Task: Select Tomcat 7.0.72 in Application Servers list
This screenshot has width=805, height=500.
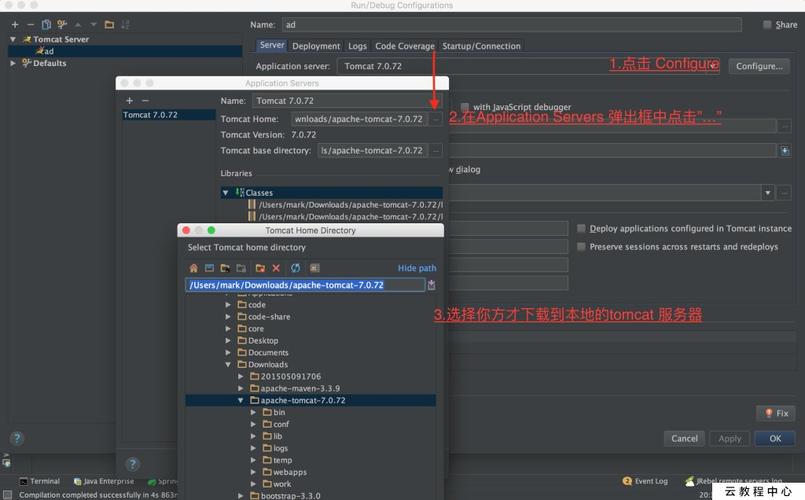Action: pyautogui.click(x=168, y=115)
